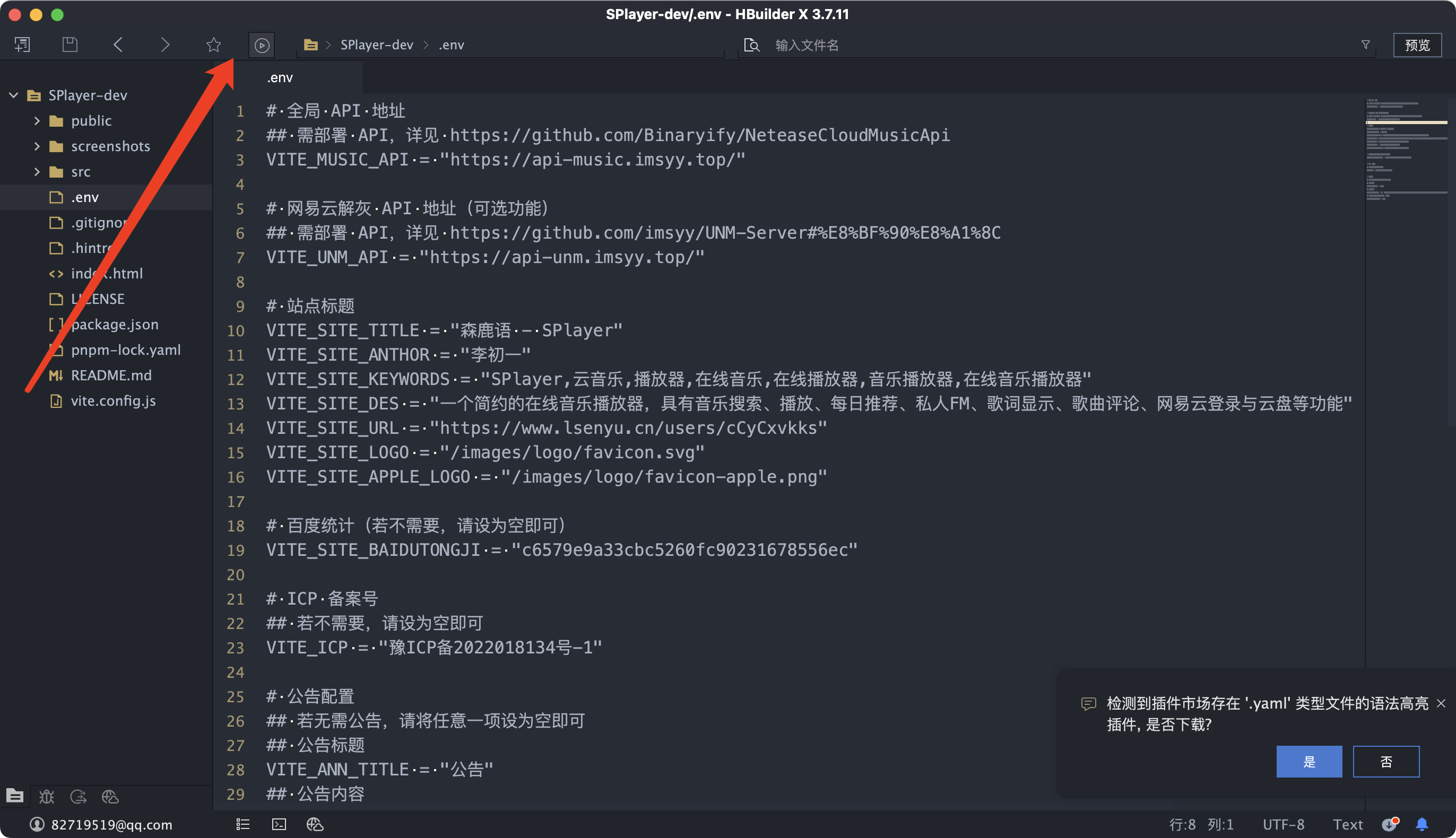Expand the public folder
Image resolution: width=1456 pixels, height=838 pixels.
(37, 121)
